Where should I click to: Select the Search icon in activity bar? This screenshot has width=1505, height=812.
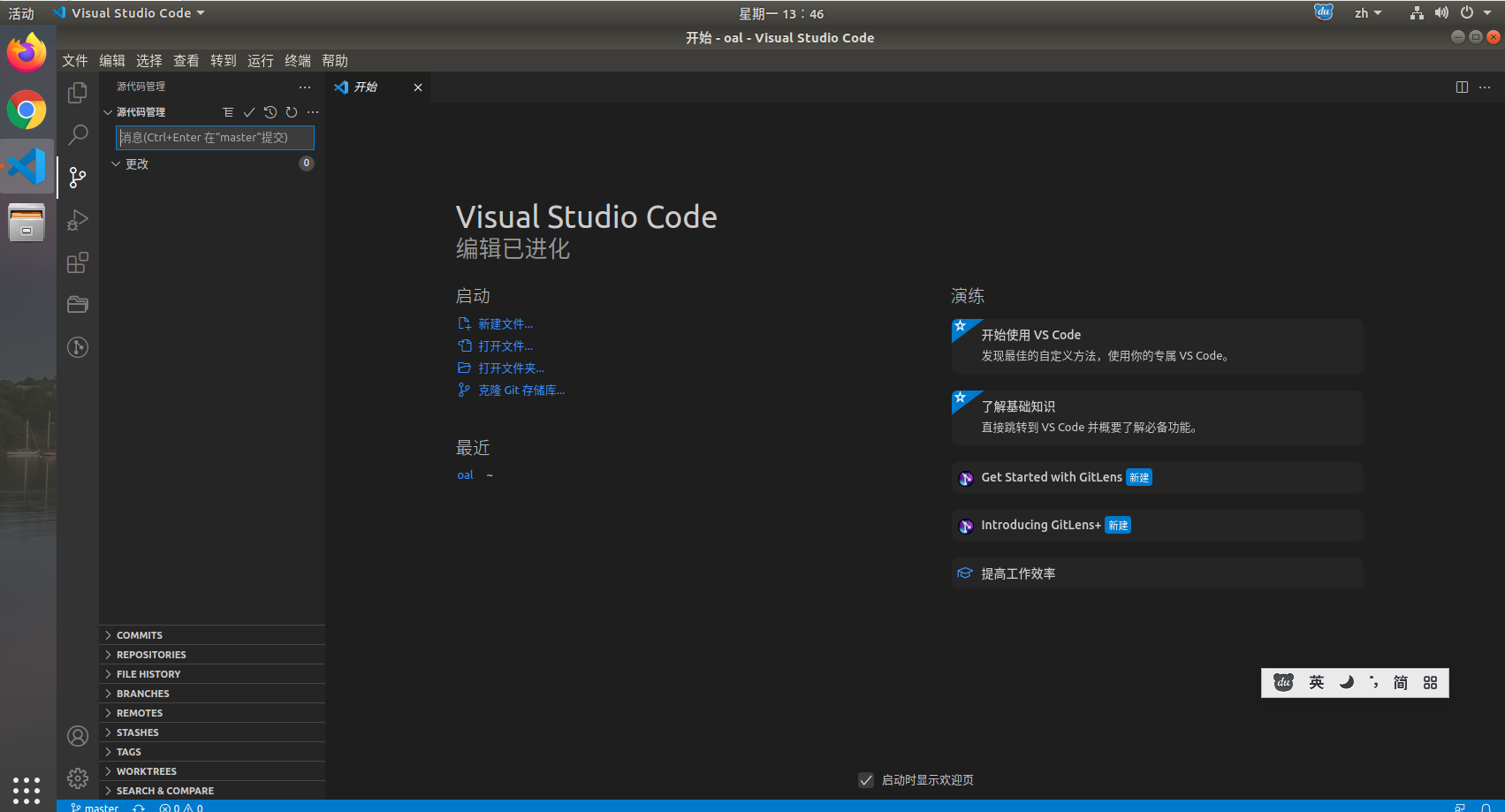tap(78, 134)
